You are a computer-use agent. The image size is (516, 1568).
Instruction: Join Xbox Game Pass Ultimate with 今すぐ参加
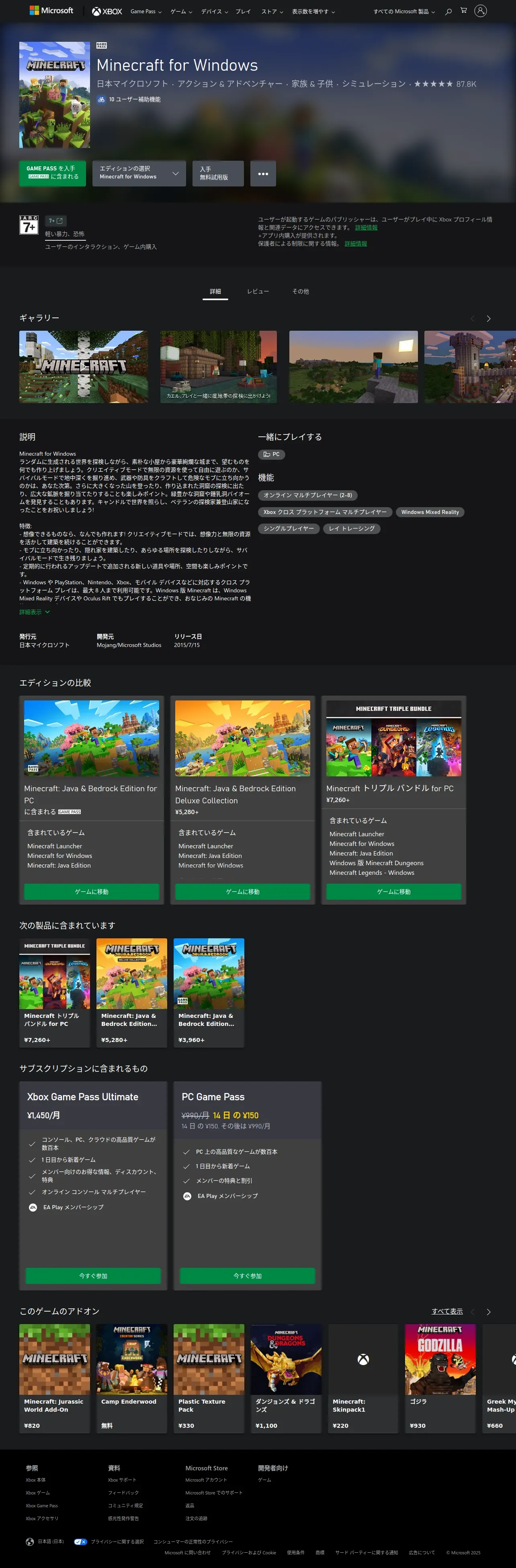93,1275
